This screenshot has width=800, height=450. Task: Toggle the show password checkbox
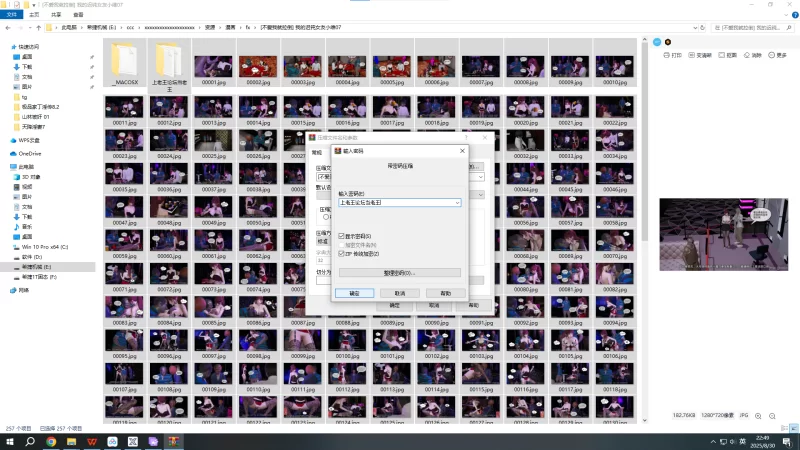point(341,236)
